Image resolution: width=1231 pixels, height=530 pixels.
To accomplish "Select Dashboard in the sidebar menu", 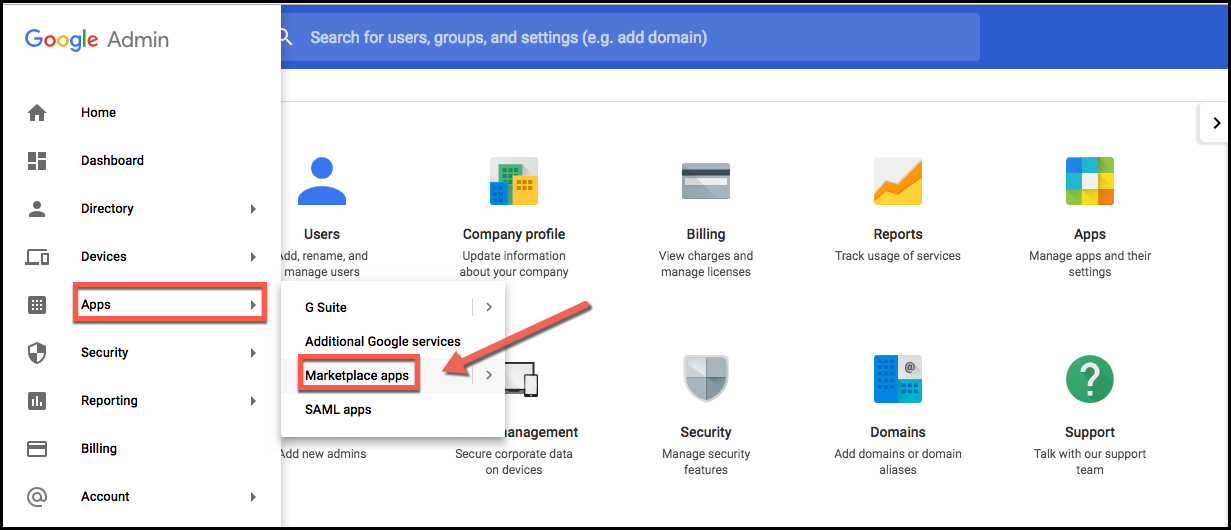I will 112,161.
